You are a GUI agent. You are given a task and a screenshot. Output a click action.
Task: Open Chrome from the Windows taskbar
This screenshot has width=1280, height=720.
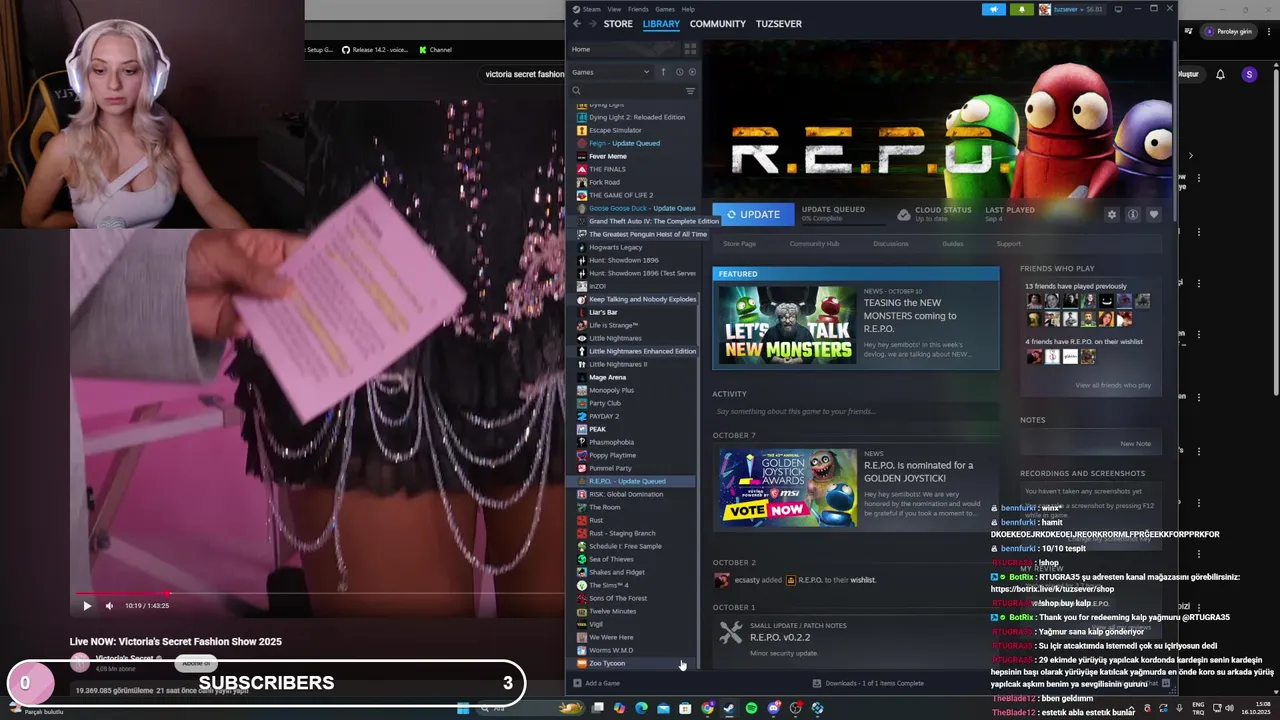point(707,708)
